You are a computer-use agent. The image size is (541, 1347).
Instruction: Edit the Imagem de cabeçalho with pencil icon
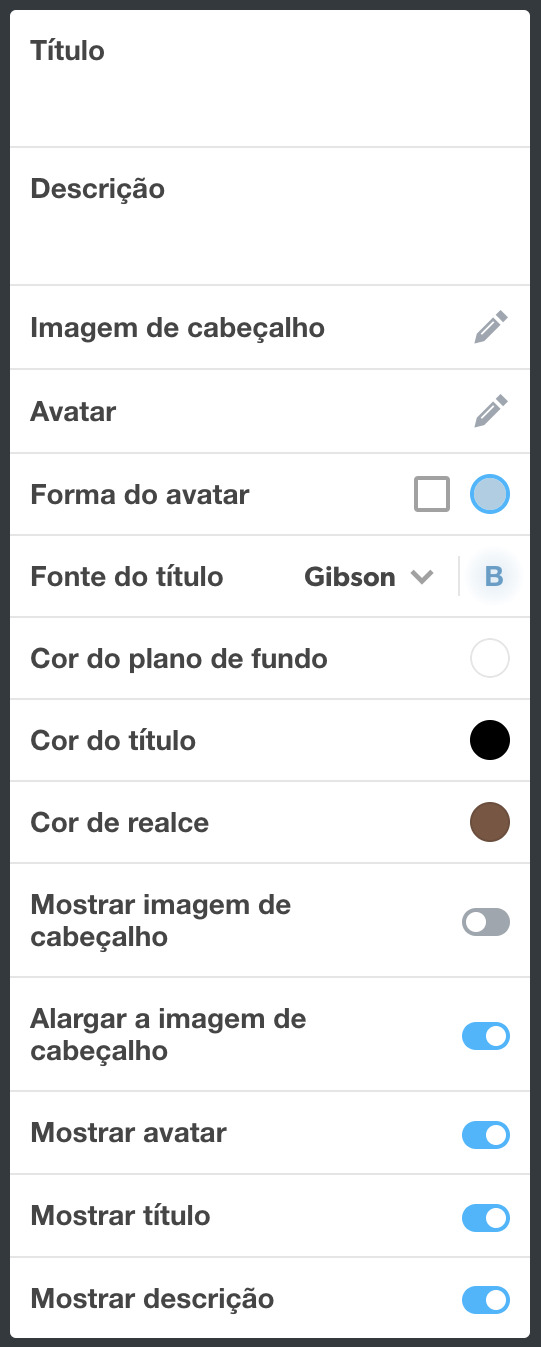[x=491, y=327]
